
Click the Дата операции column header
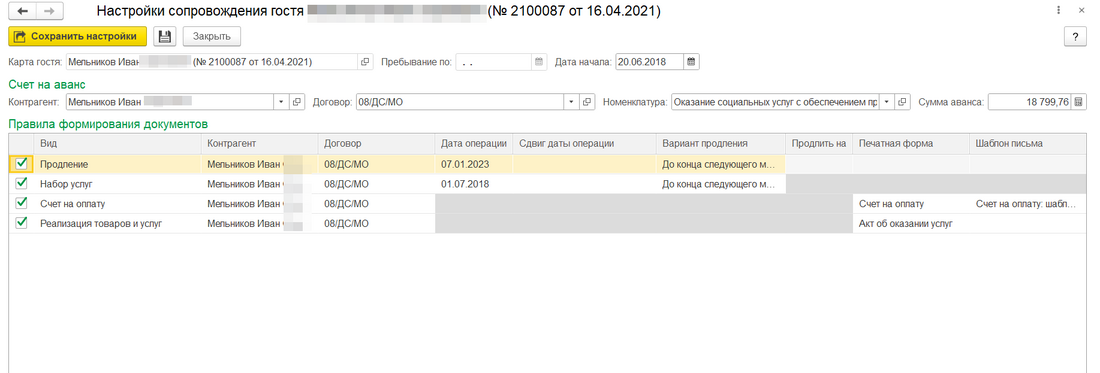474,143
